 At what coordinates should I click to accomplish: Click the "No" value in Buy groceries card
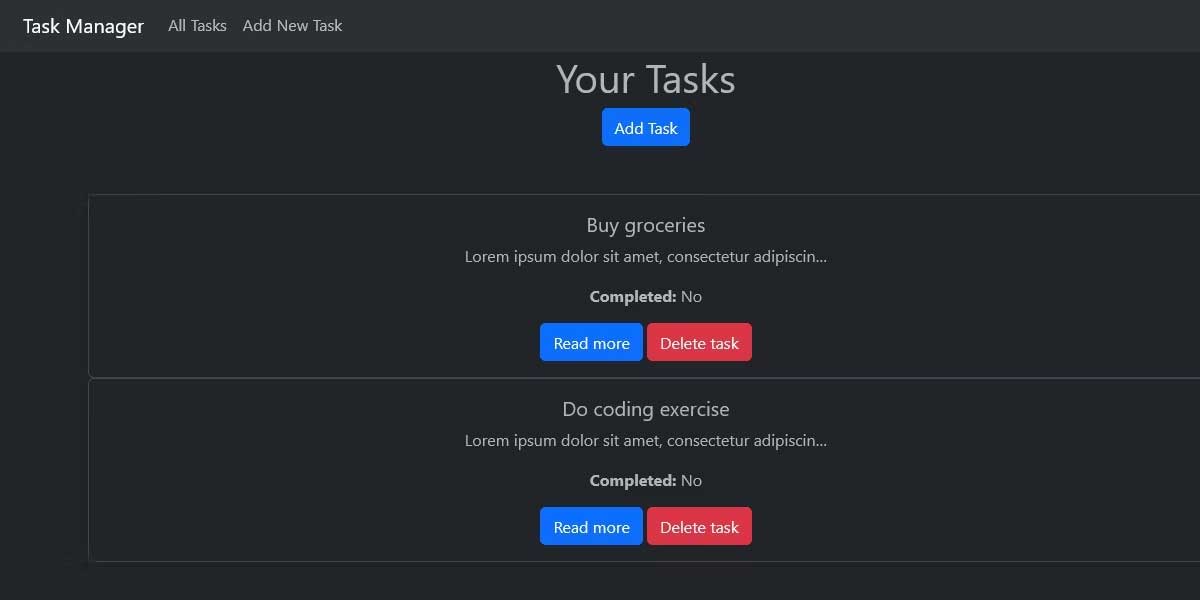[691, 297]
